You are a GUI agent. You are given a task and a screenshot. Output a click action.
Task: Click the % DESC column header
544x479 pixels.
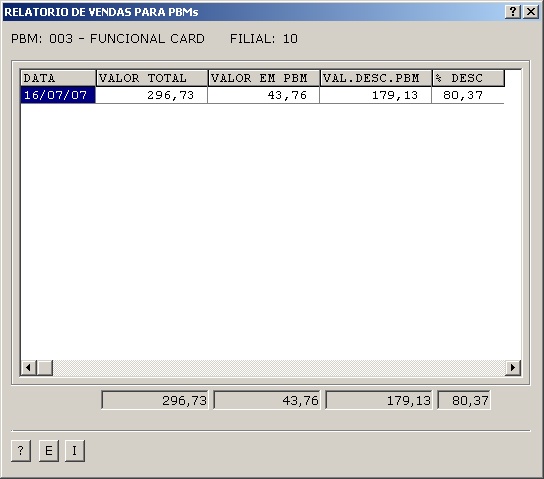click(468, 78)
